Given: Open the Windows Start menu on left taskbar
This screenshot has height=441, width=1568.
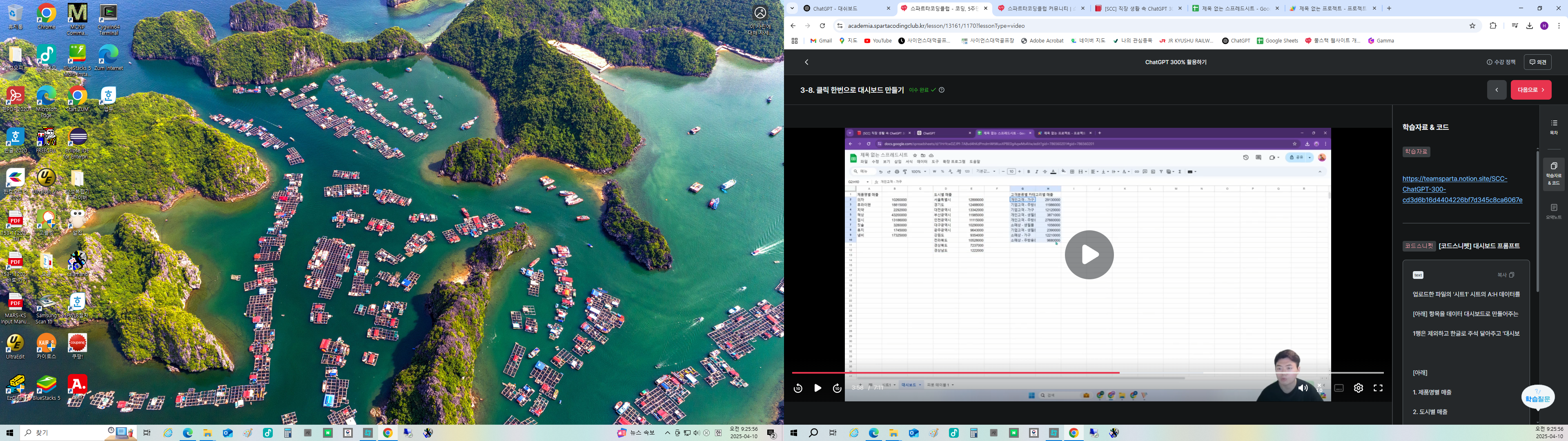Looking at the screenshot, I should [9, 433].
